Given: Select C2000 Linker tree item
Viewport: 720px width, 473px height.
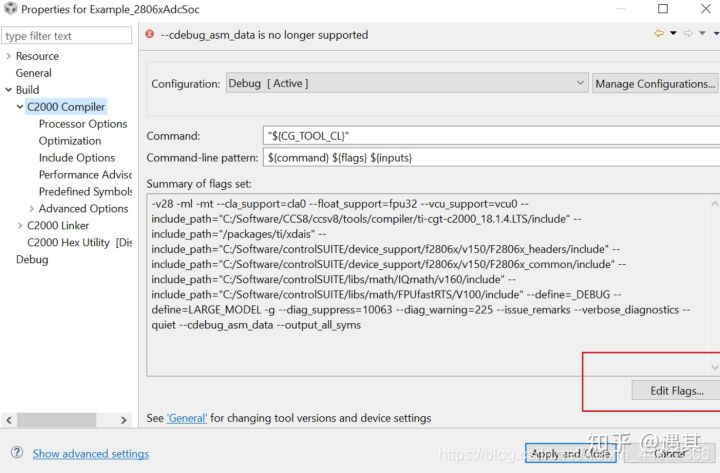Looking at the screenshot, I should (x=58, y=225).
